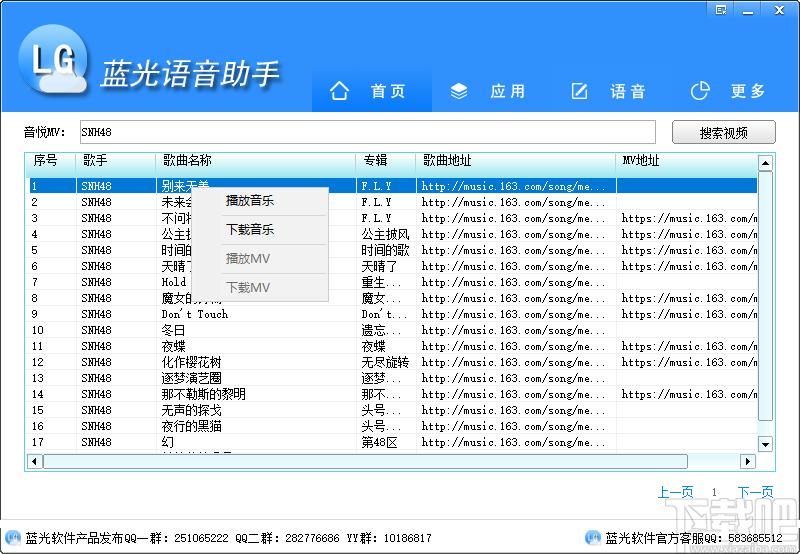The height and width of the screenshot is (554, 800).
Task: Switch to the 首页 tab
Action: tap(372, 91)
